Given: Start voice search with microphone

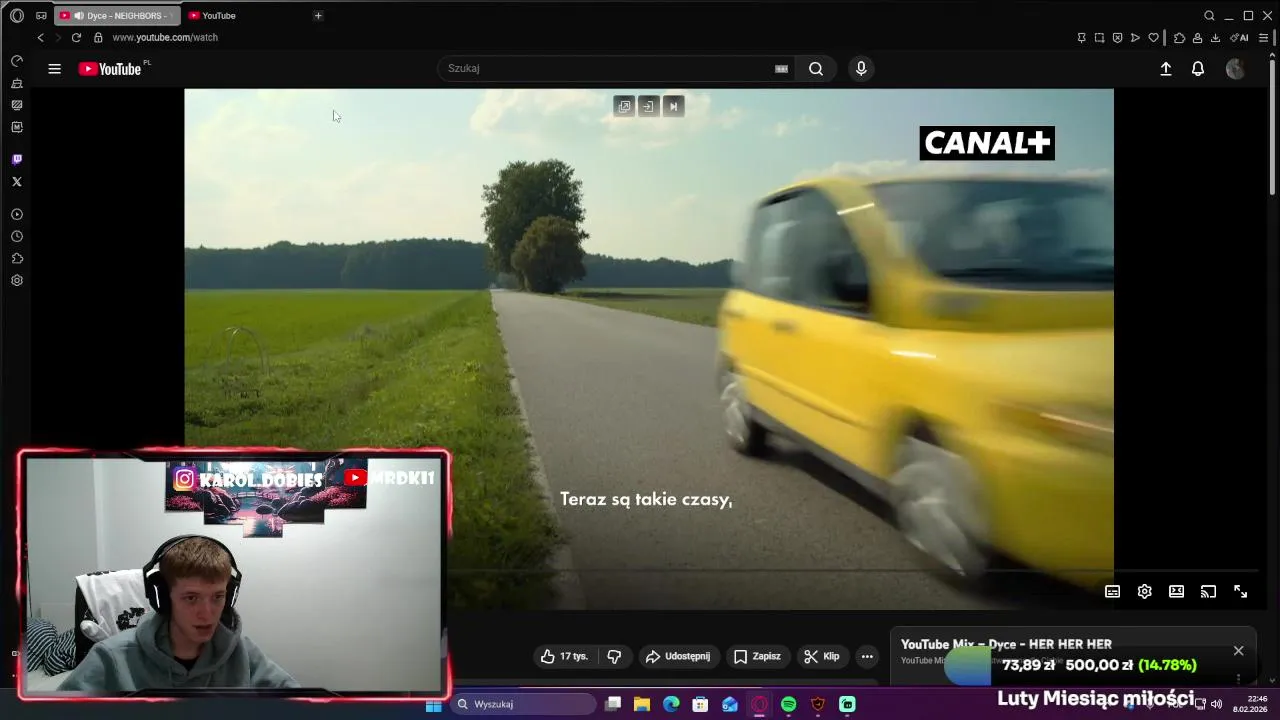Looking at the screenshot, I should pos(861,69).
